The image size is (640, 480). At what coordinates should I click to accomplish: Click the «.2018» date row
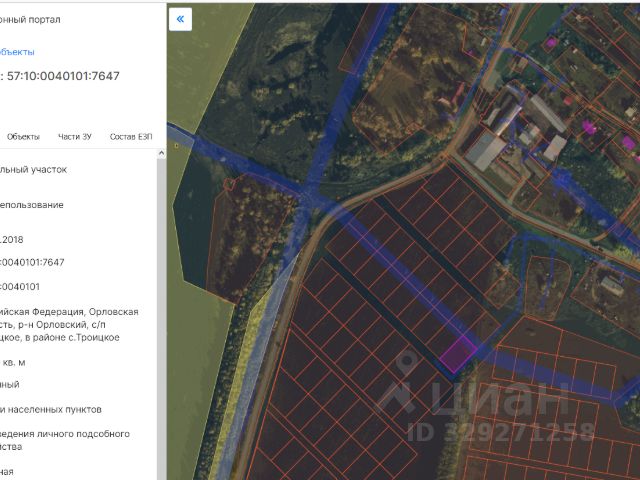11,240
